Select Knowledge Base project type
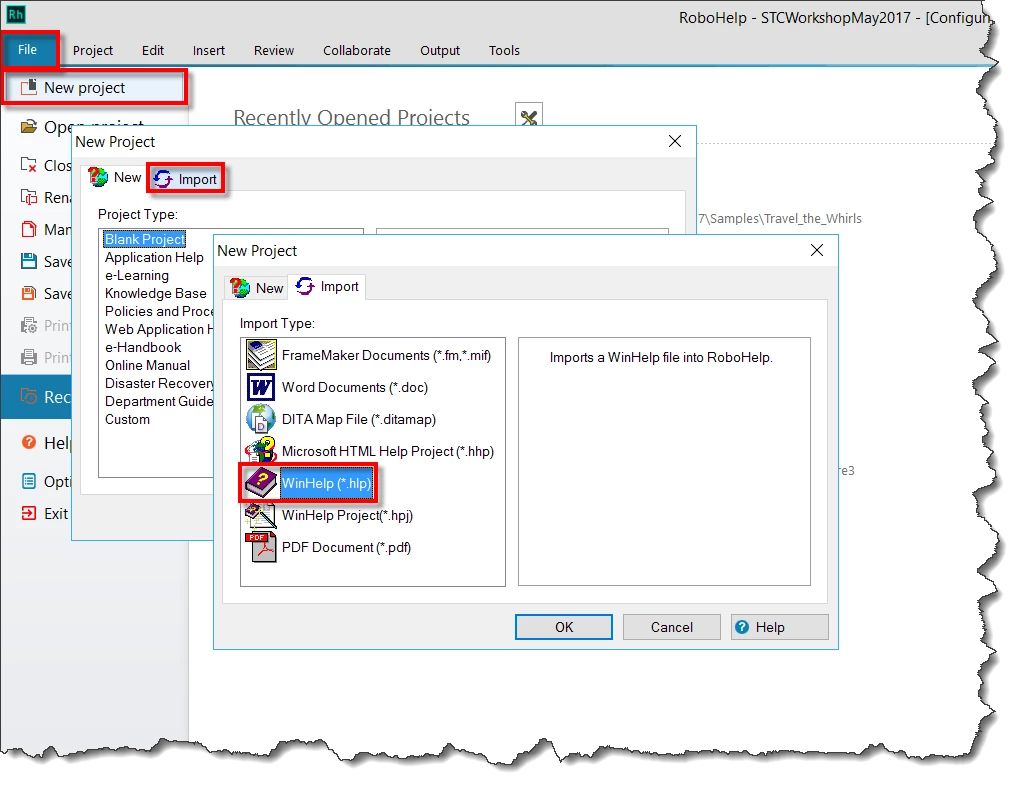This screenshot has height=787, width=1020. (155, 293)
